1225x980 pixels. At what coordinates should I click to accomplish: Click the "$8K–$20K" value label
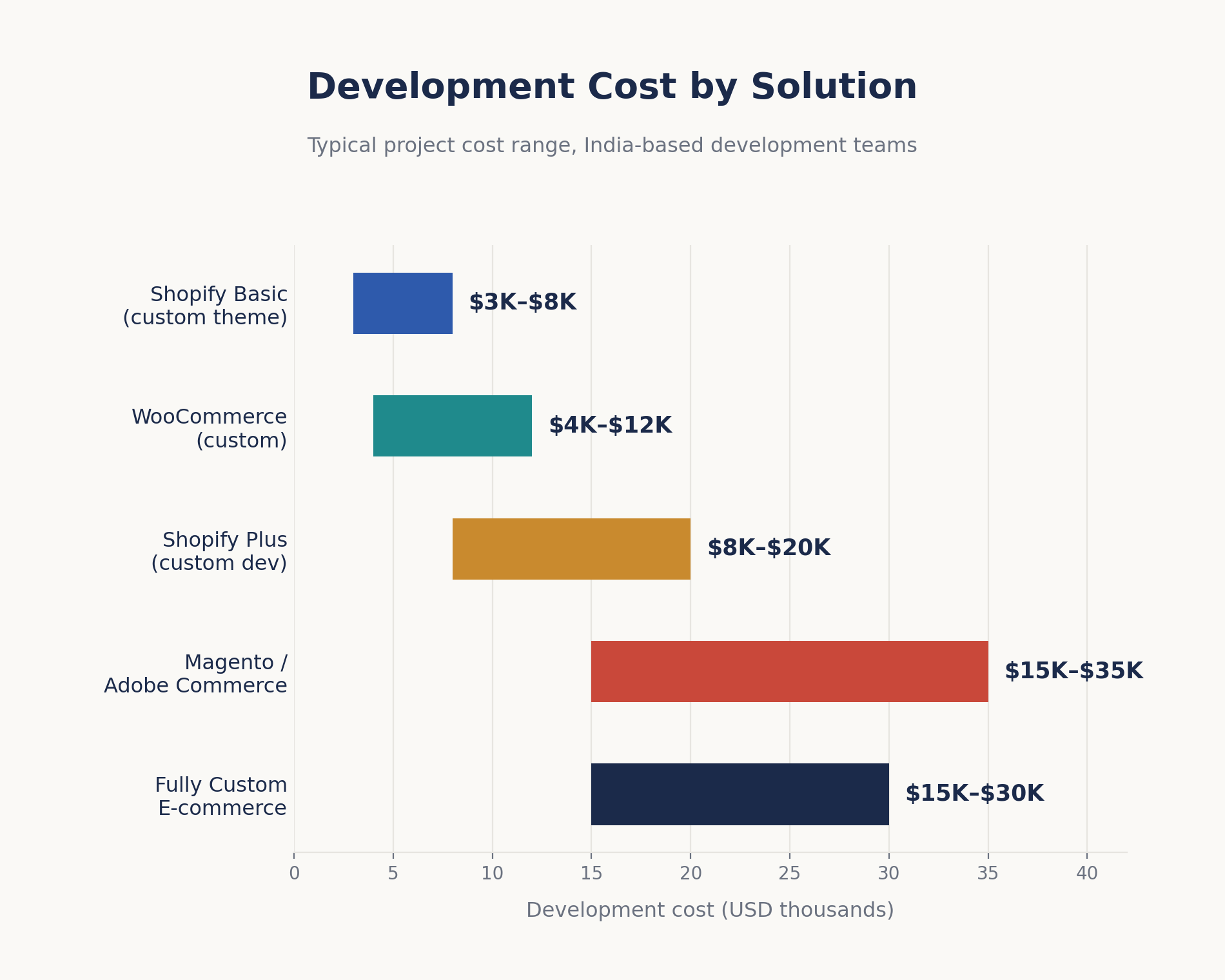pyautogui.click(x=769, y=548)
